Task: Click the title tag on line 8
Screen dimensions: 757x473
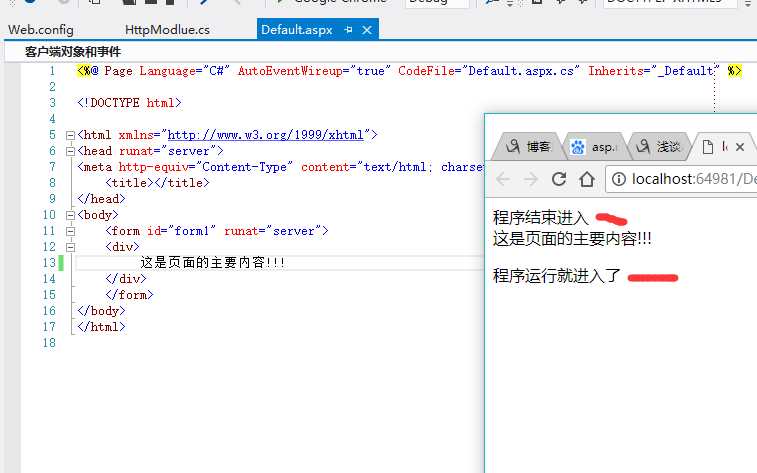Action: click(157, 183)
